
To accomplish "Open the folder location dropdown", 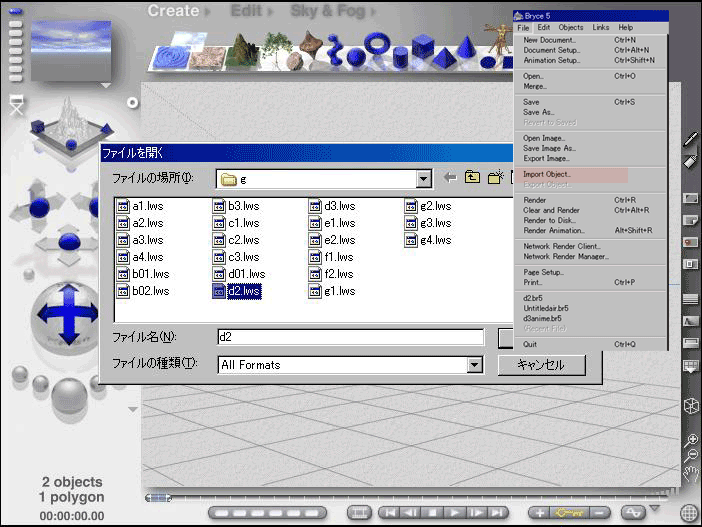I will (423, 180).
